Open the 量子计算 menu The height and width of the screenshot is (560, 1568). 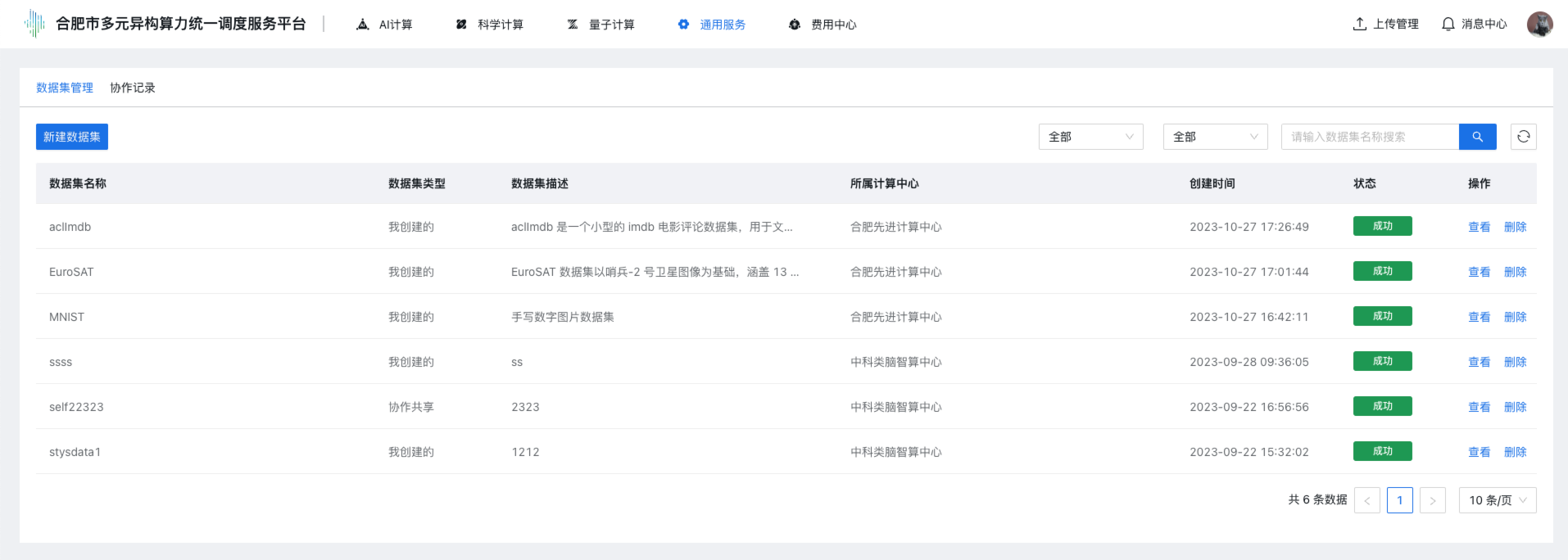click(x=600, y=25)
